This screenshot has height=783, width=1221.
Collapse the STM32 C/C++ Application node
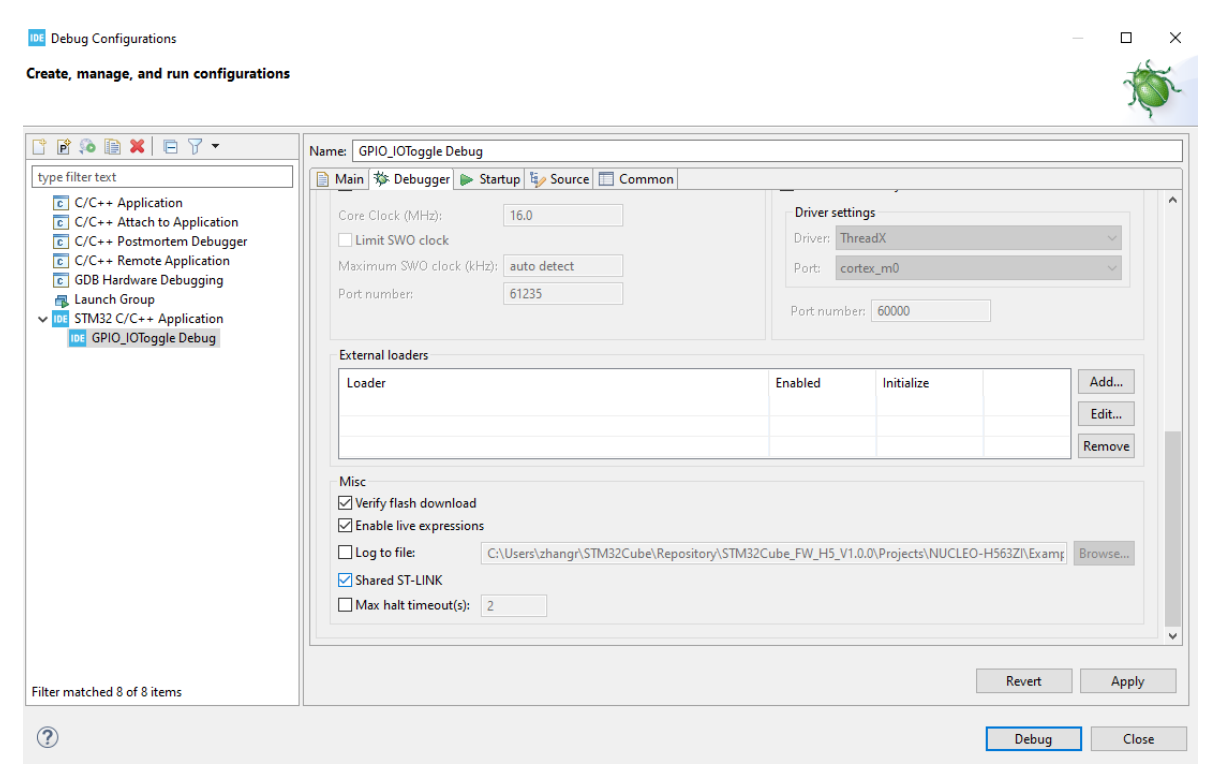click(x=42, y=319)
